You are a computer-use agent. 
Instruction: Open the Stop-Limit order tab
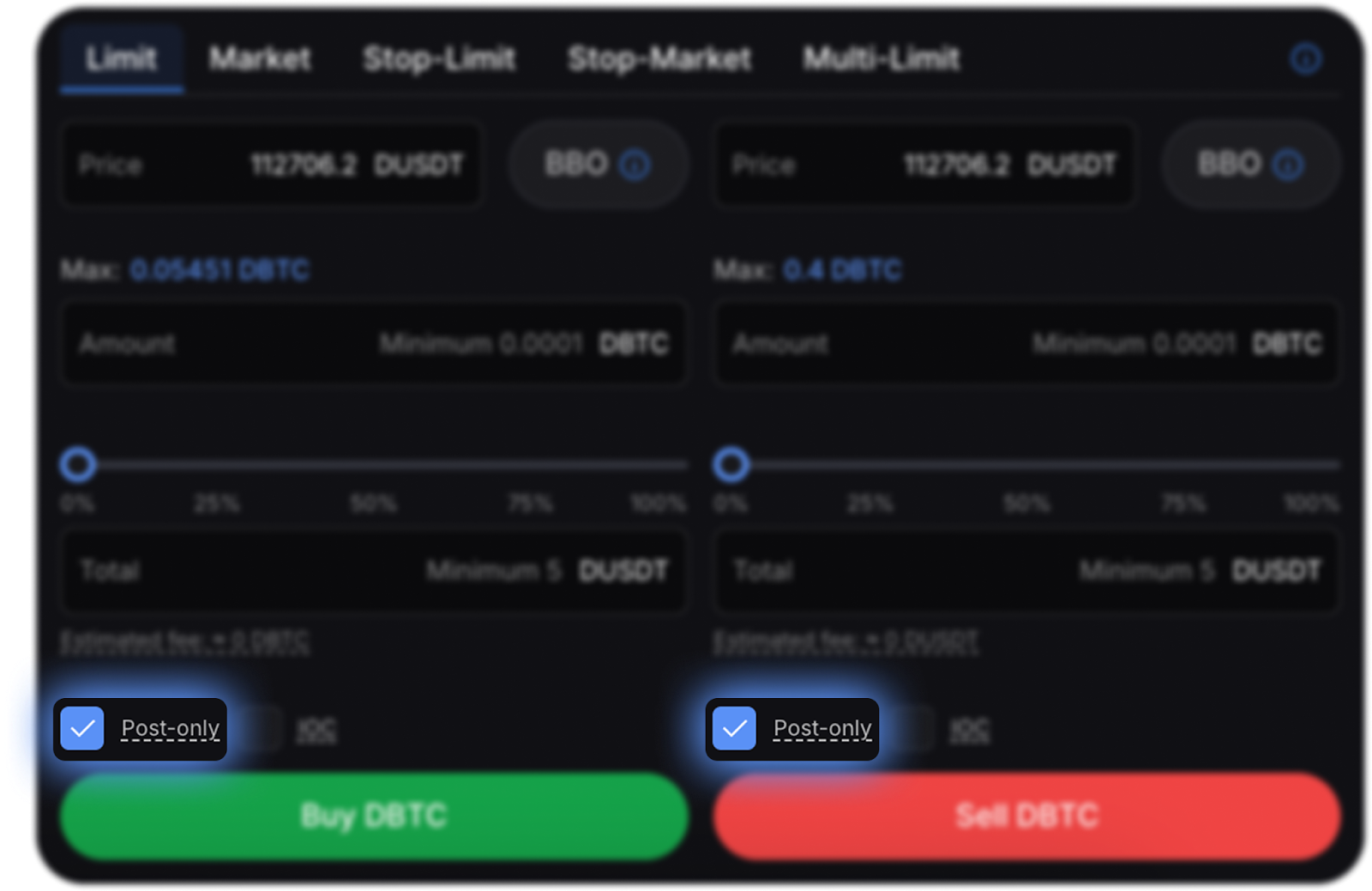[x=439, y=58]
